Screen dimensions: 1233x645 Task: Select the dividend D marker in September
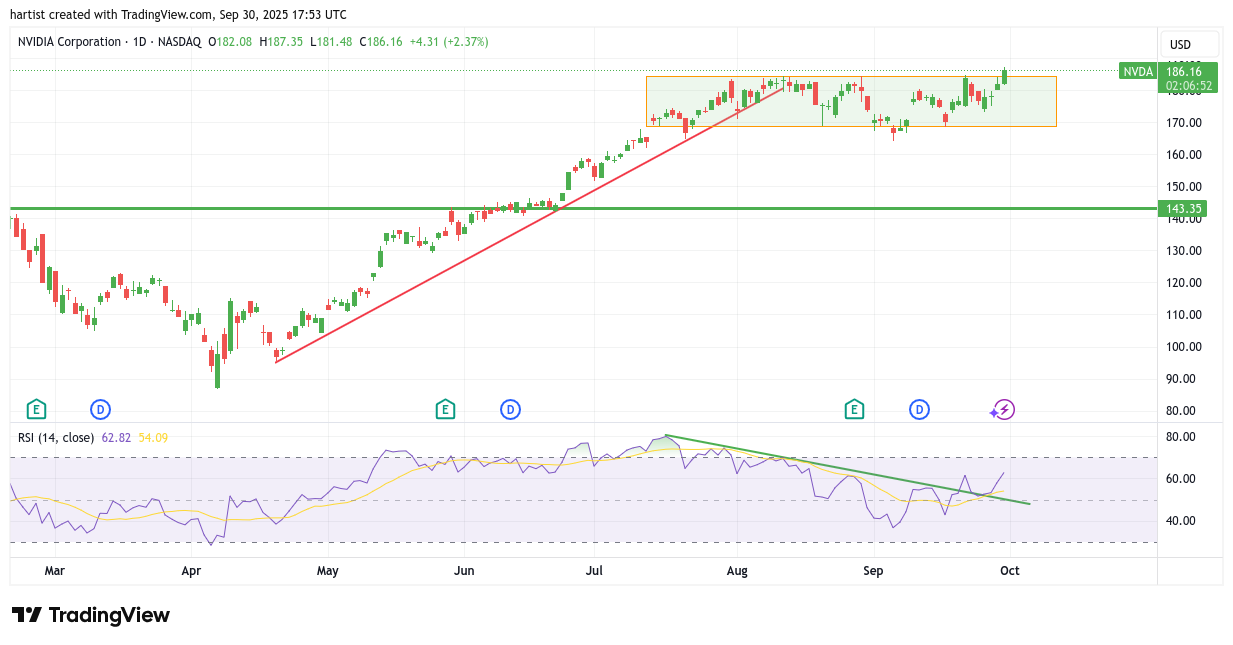[919, 409]
